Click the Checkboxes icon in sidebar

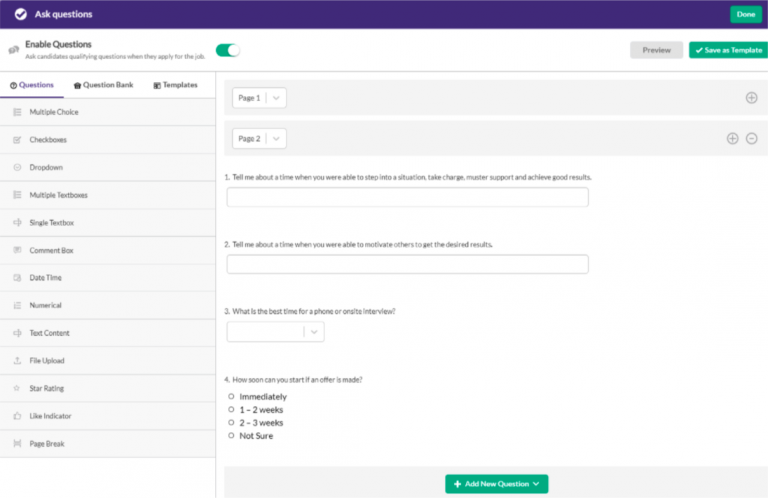[17, 140]
